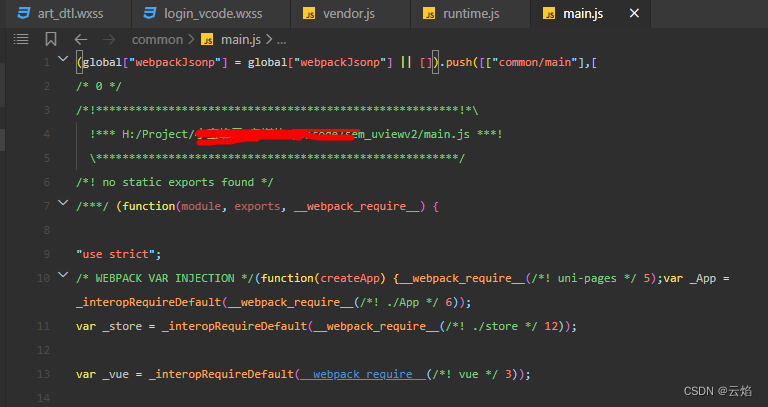Screen dimensions: 768x407
Task: Click the underlined __webpack_require__ on line 13
Action: pos(356,373)
